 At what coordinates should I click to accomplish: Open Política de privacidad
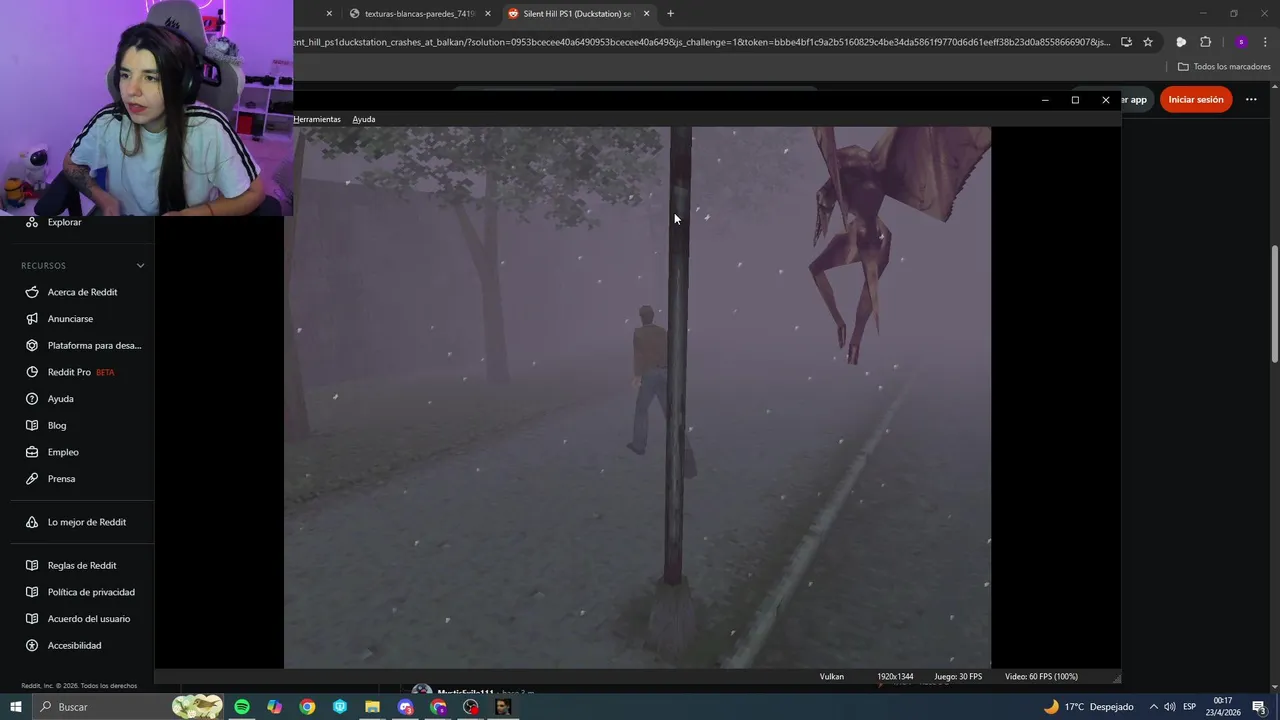point(91,592)
